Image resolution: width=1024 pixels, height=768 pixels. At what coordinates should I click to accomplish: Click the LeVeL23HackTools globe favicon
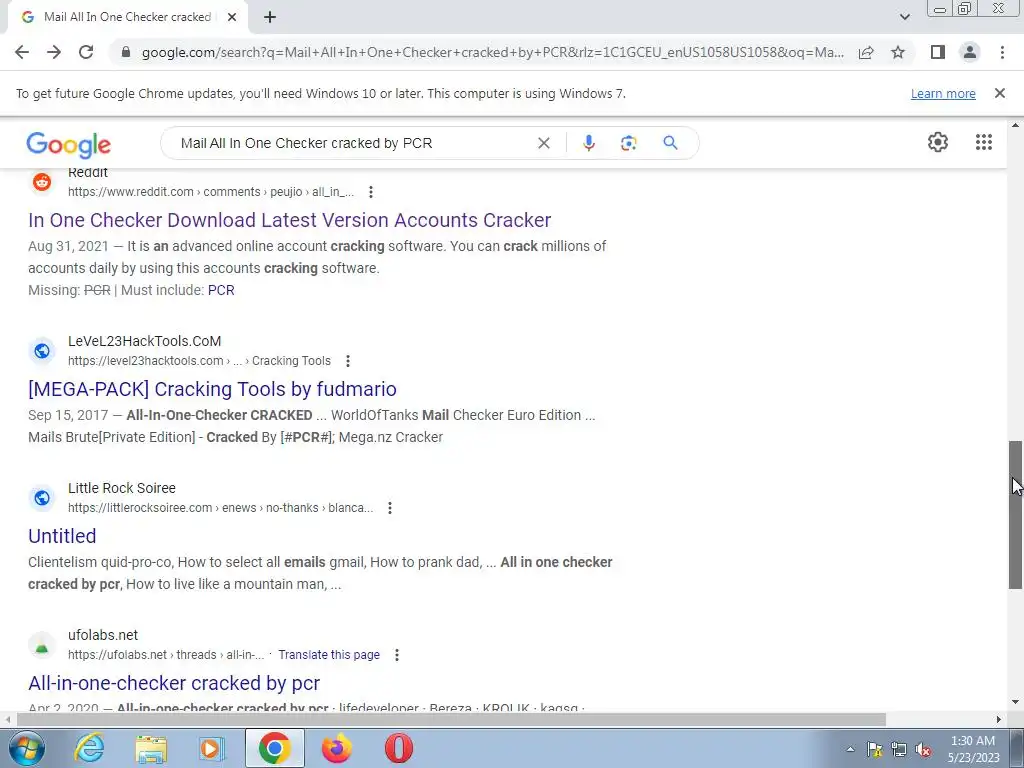[x=42, y=351]
